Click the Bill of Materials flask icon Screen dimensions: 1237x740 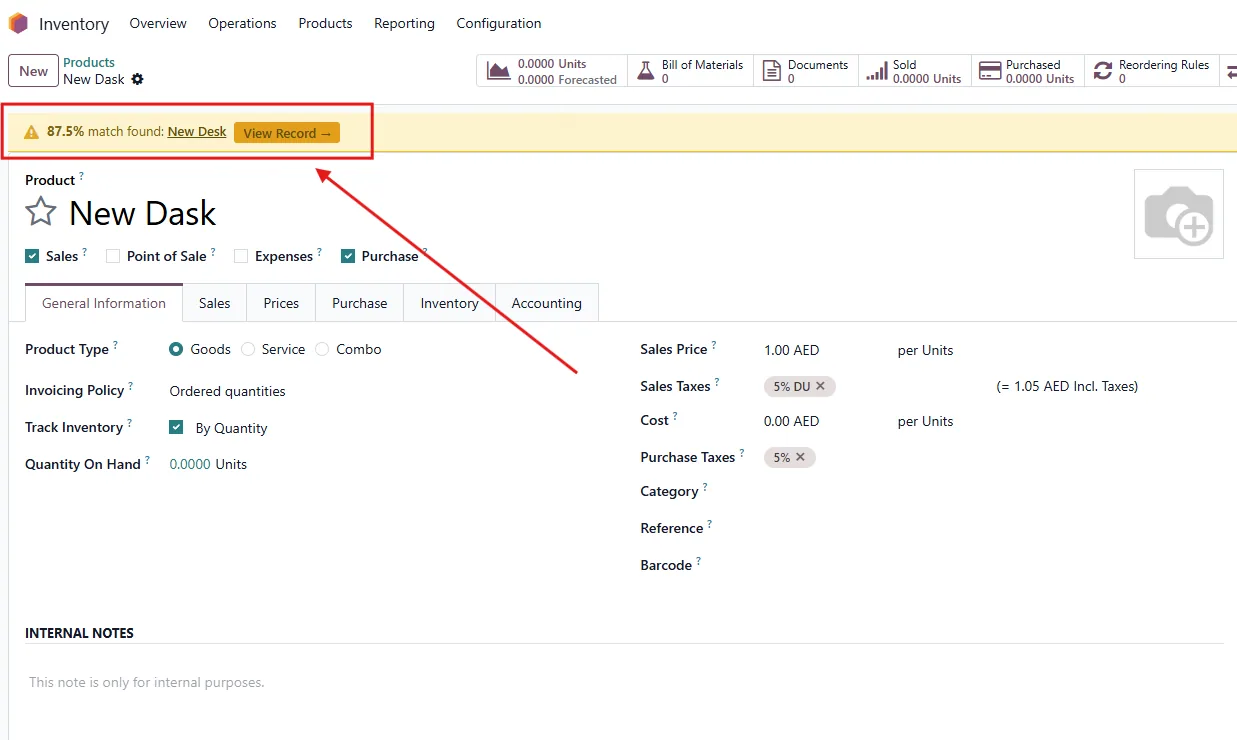(645, 71)
